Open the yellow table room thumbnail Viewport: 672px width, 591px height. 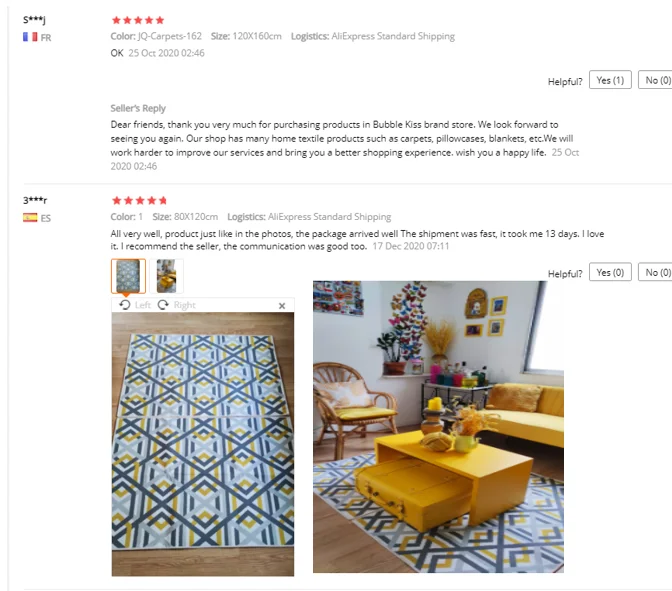pos(167,276)
